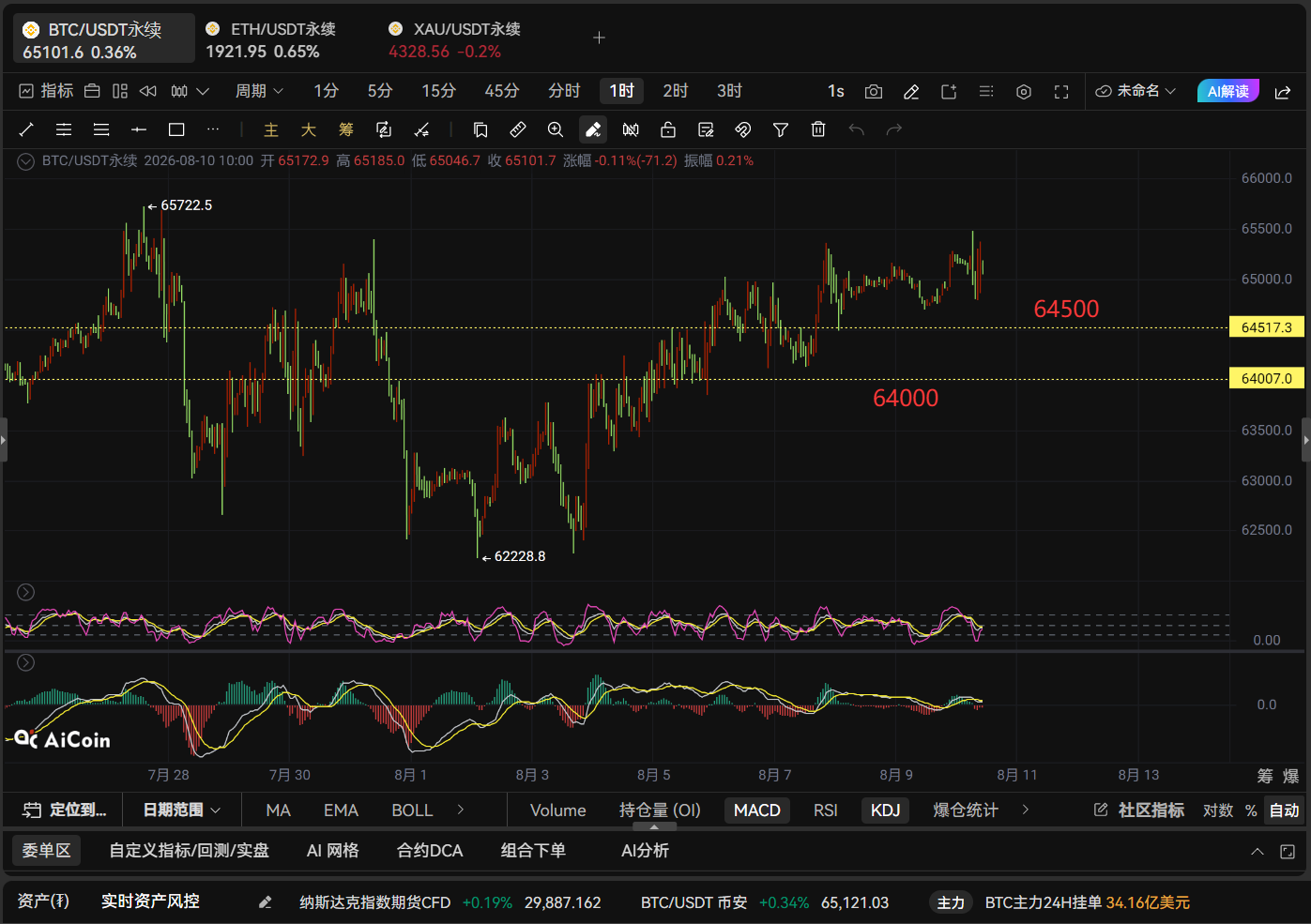Image resolution: width=1311 pixels, height=924 pixels.
Task: Enable the 对数 log scale option
Action: point(1217,810)
